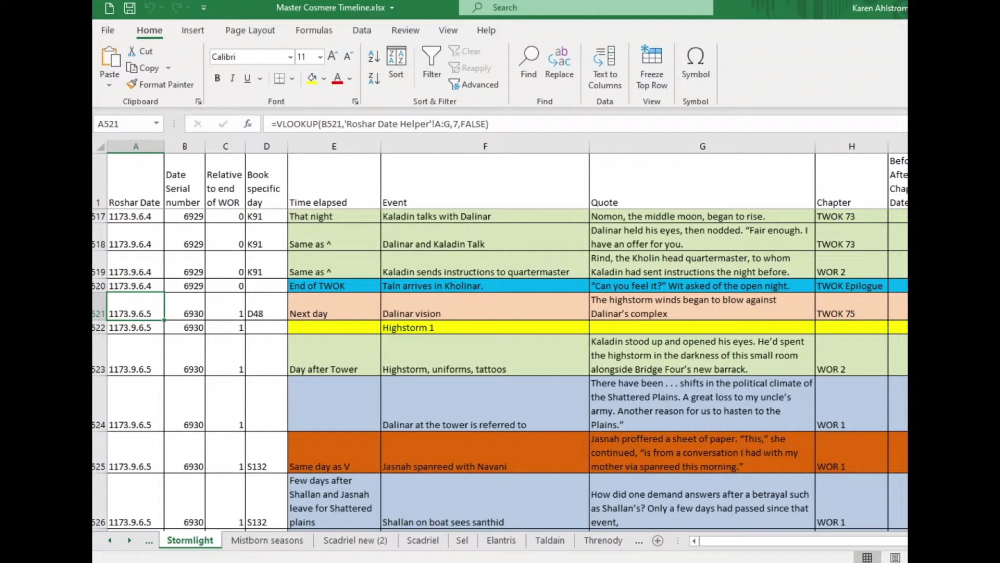Apply red font color A

point(337,78)
